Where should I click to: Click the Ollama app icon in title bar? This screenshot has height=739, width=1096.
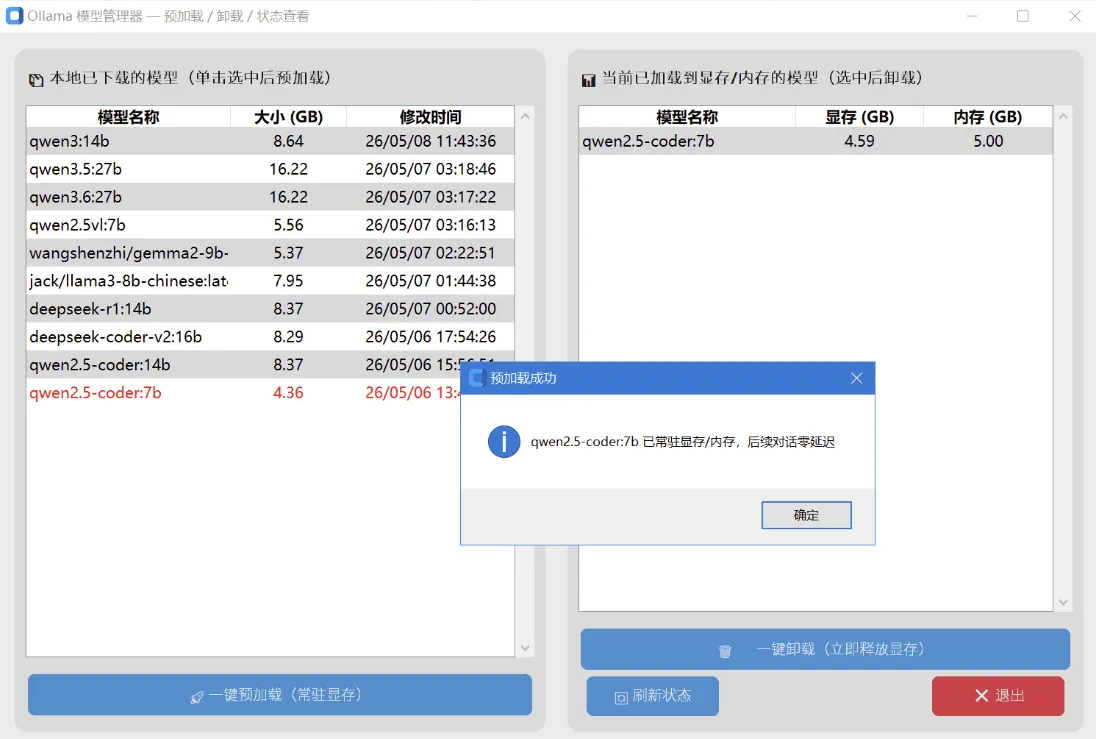[14, 15]
